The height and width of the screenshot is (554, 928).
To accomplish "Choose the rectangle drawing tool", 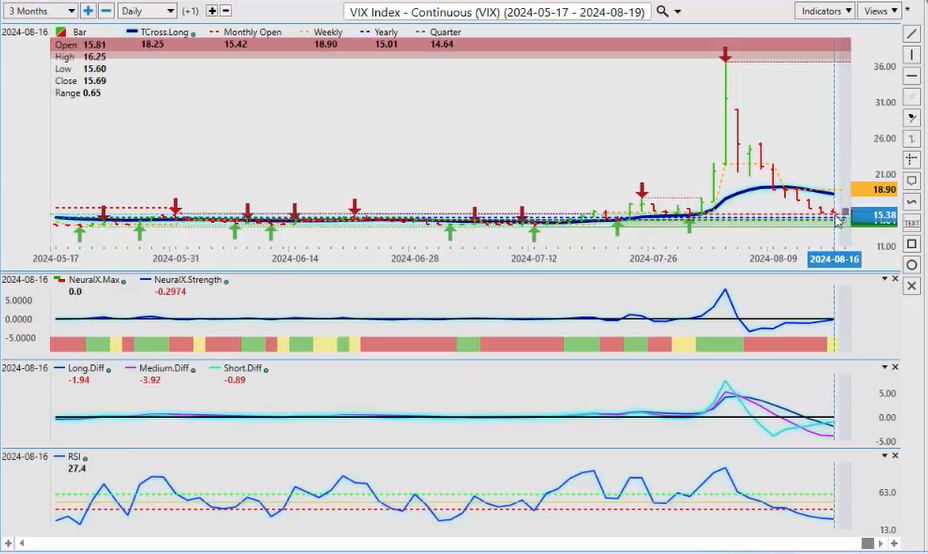I will tap(911, 244).
